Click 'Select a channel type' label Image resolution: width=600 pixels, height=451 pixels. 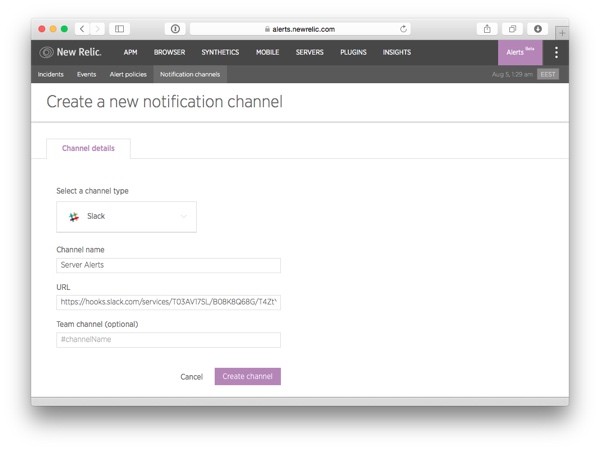click(x=92, y=191)
